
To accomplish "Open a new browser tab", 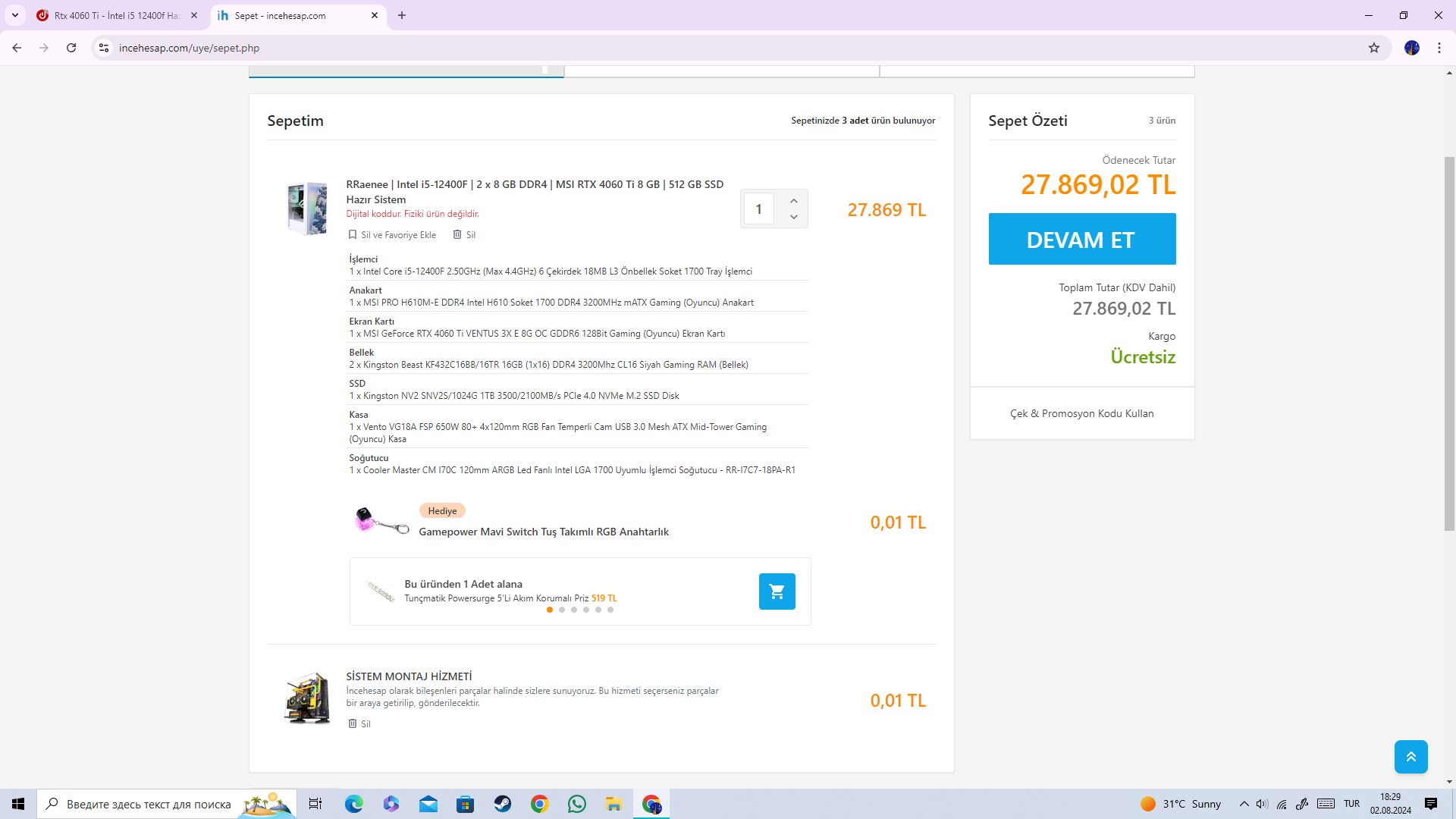I will [x=402, y=15].
